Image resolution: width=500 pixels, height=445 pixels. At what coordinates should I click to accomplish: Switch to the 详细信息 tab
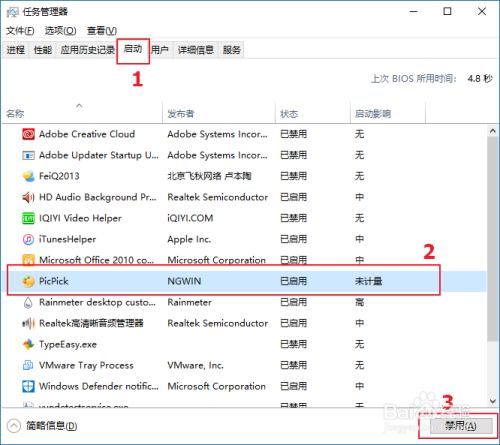click(196, 50)
